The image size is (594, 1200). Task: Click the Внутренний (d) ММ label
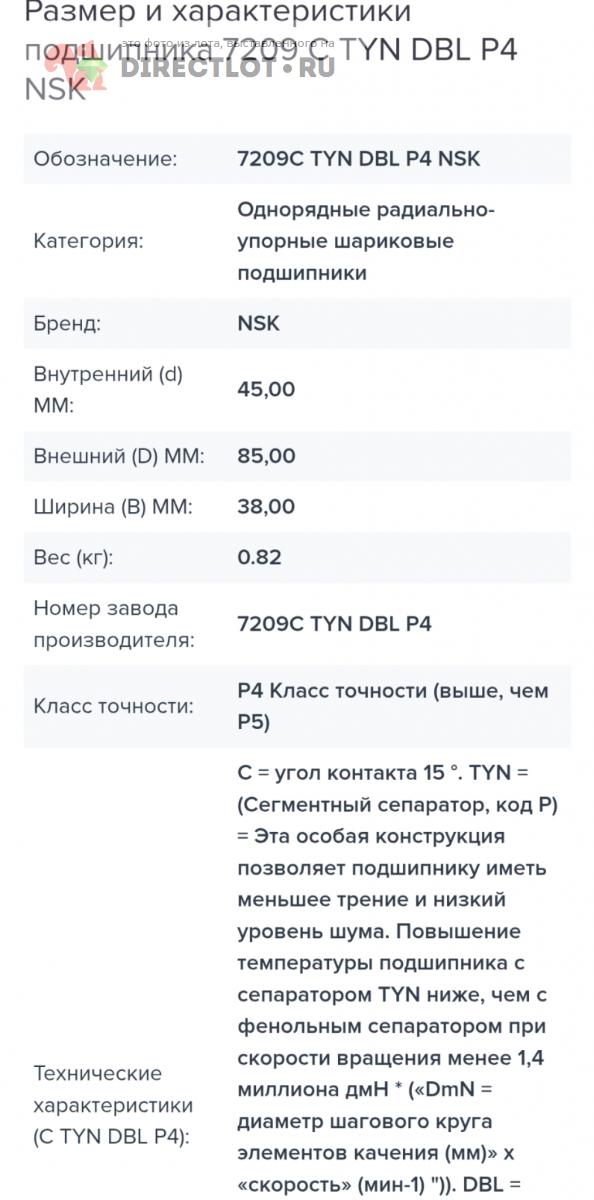108,390
